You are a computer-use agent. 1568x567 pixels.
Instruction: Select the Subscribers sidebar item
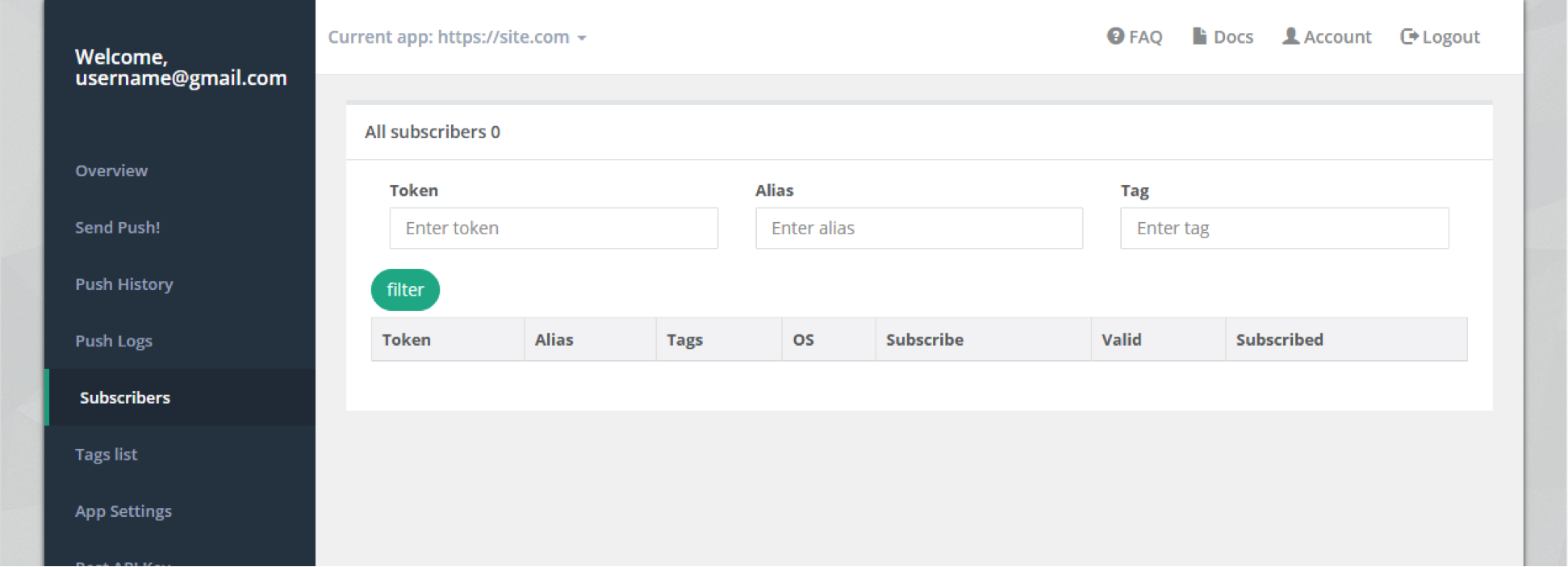(125, 397)
